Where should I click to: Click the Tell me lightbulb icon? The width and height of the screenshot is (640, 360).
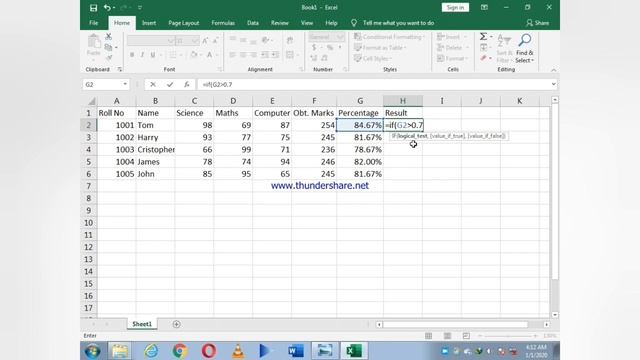pos(354,23)
